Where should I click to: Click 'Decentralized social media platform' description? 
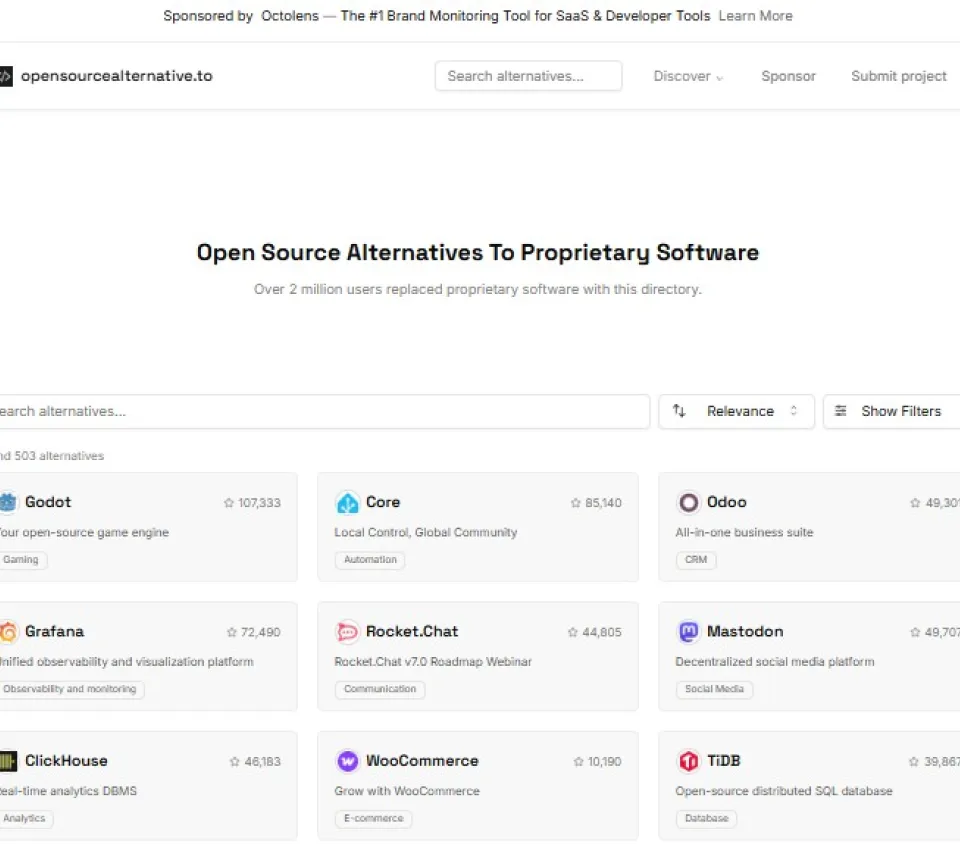coord(774,662)
